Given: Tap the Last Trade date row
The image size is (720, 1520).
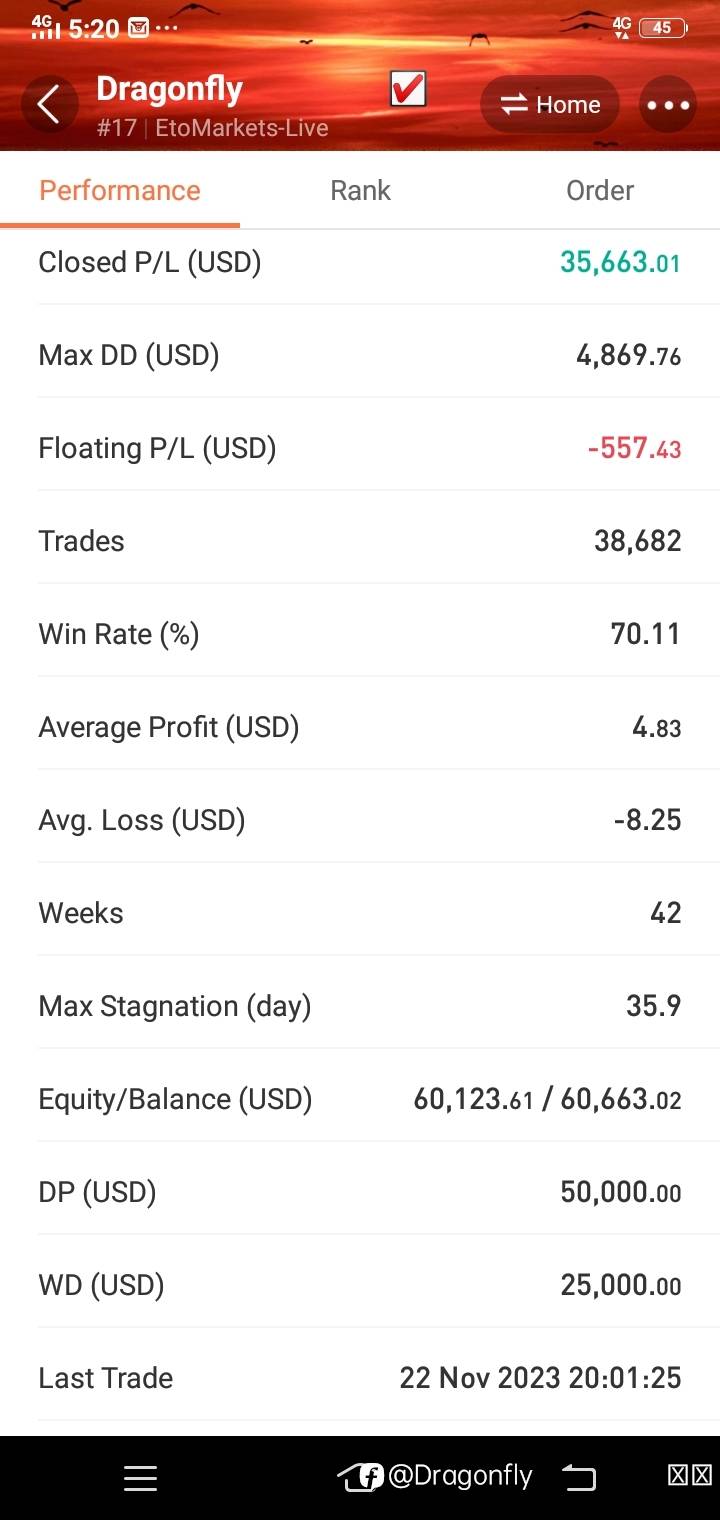Looking at the screenshot, I should tap(360, 1378).
